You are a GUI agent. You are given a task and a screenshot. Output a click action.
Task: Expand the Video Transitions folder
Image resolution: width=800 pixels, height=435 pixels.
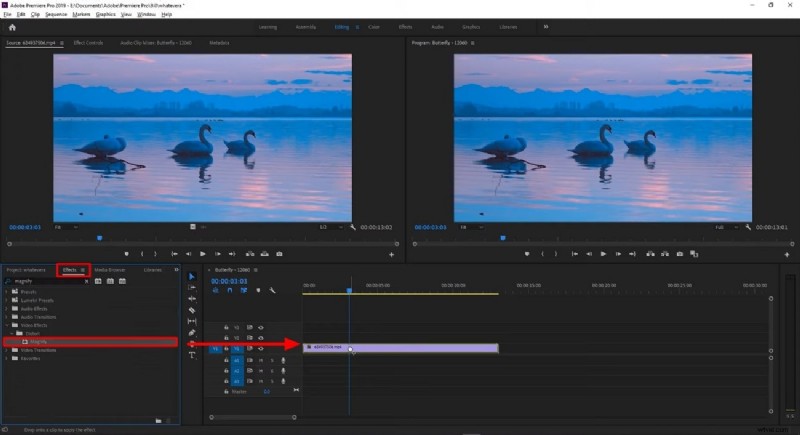(x=7, y=350)
